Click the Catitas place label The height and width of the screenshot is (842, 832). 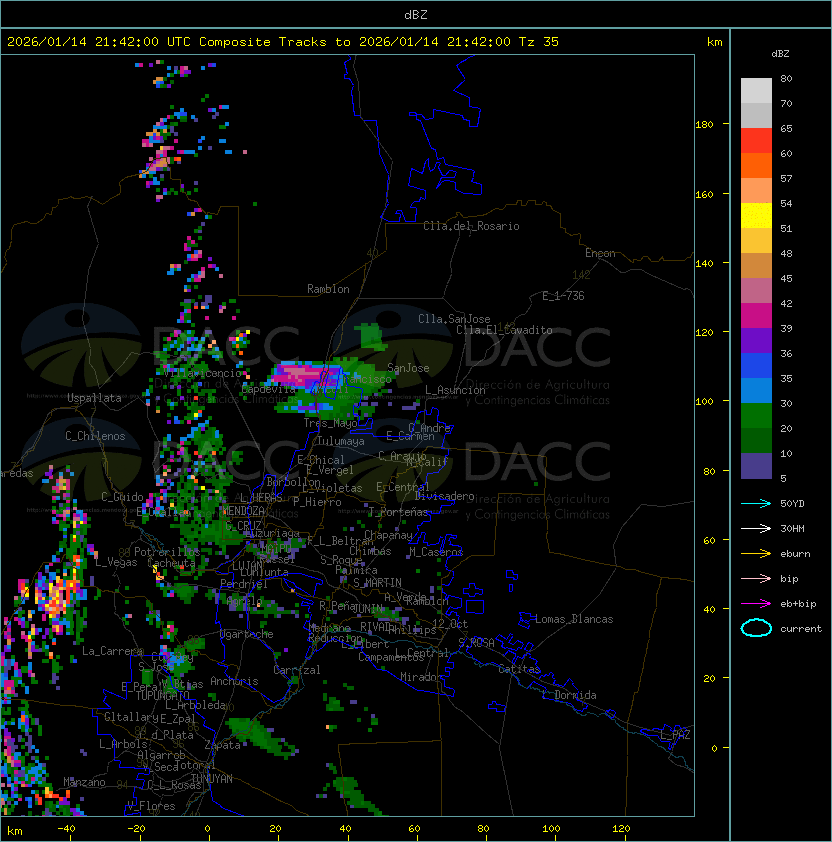point(519,669)
